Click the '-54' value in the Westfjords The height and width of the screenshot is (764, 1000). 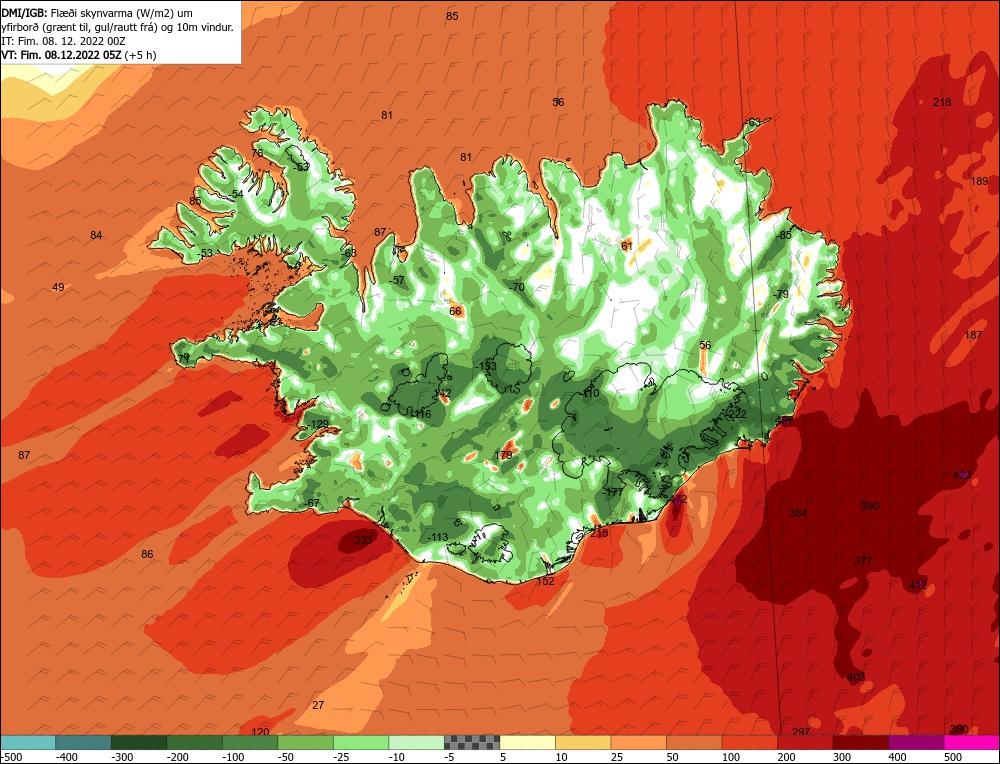pyautogui.click(x=236, y=194)
